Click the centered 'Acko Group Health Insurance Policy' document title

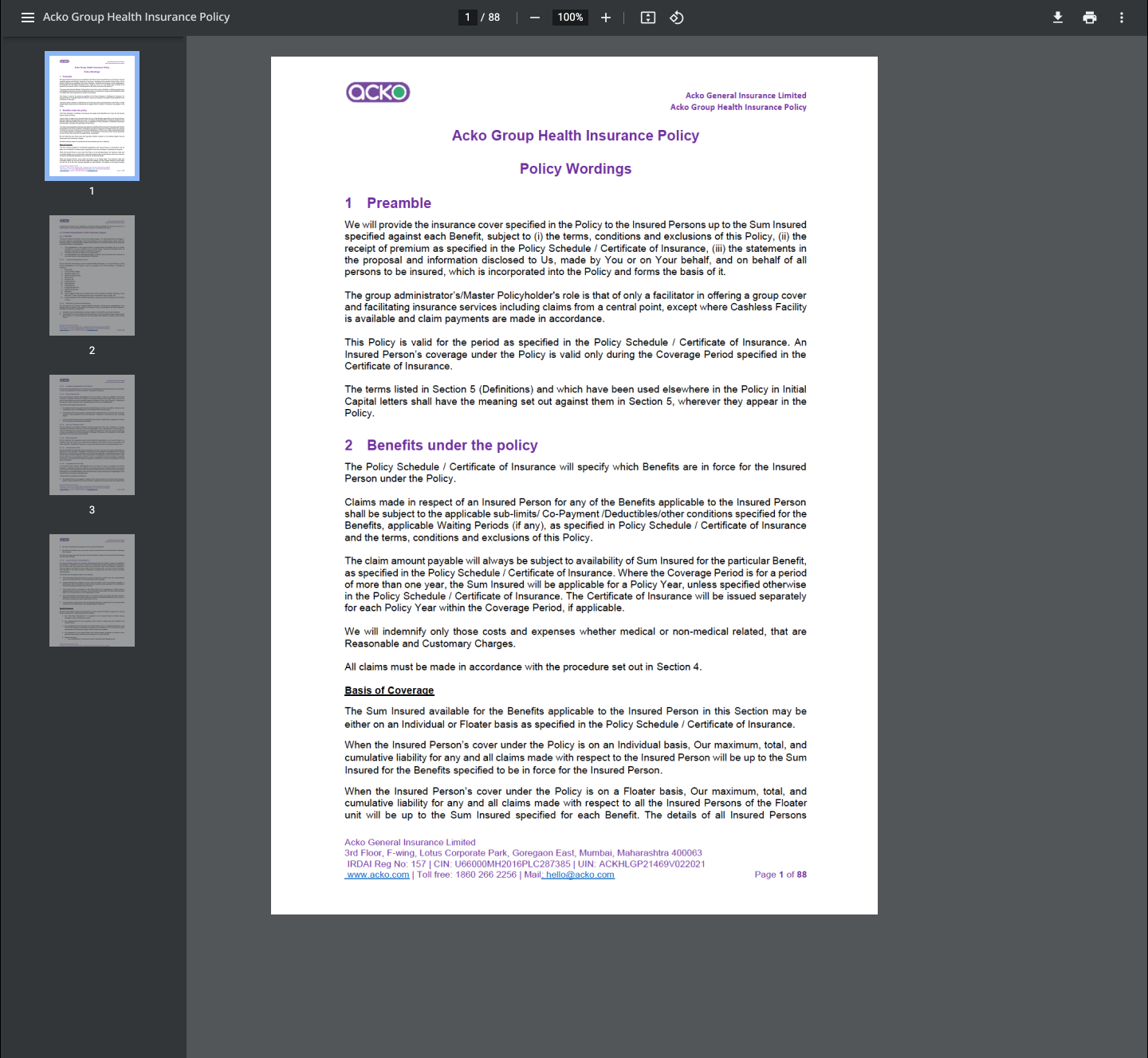click(576, 136)
